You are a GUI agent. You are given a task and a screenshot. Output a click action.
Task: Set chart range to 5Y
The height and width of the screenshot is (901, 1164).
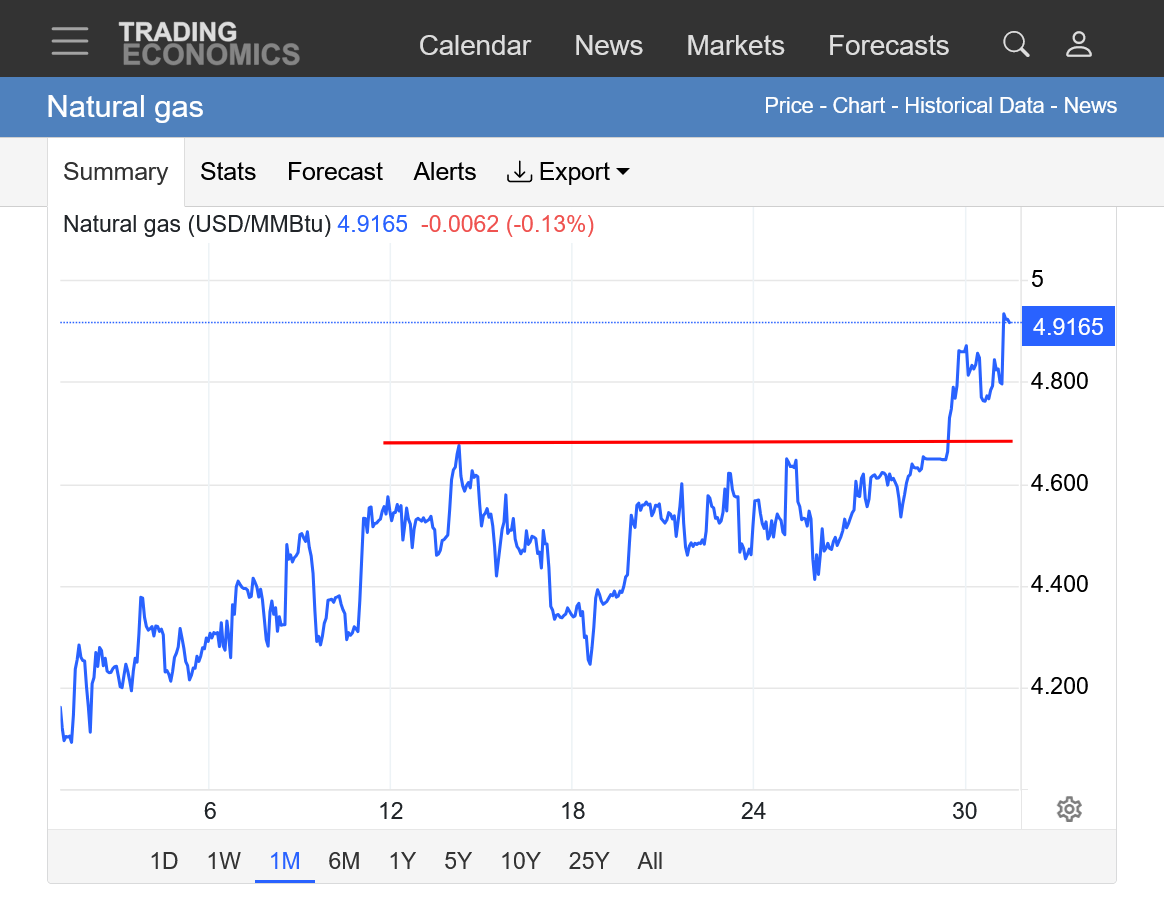coord(458,861)
